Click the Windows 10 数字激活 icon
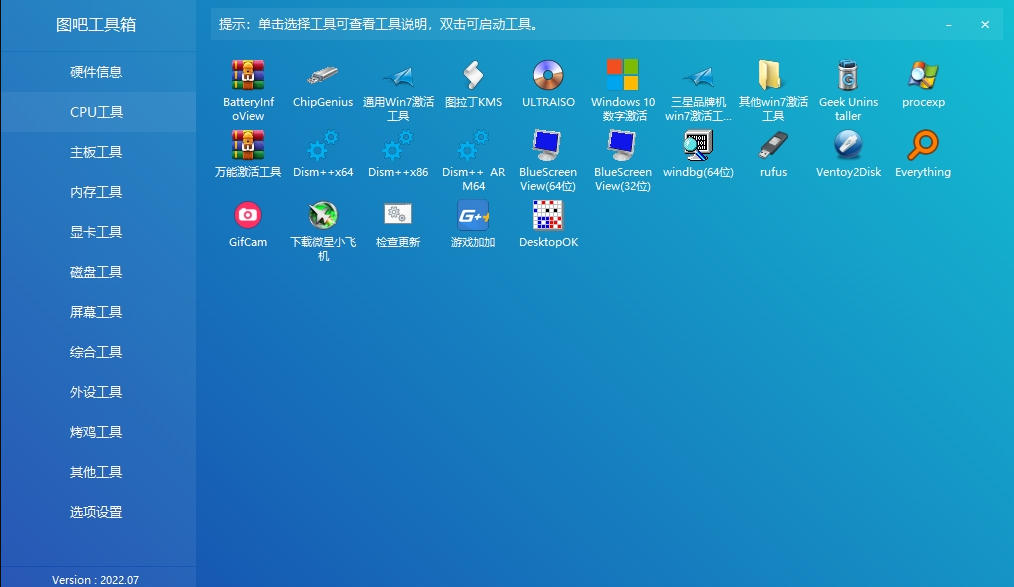 (x=623, y=75)
